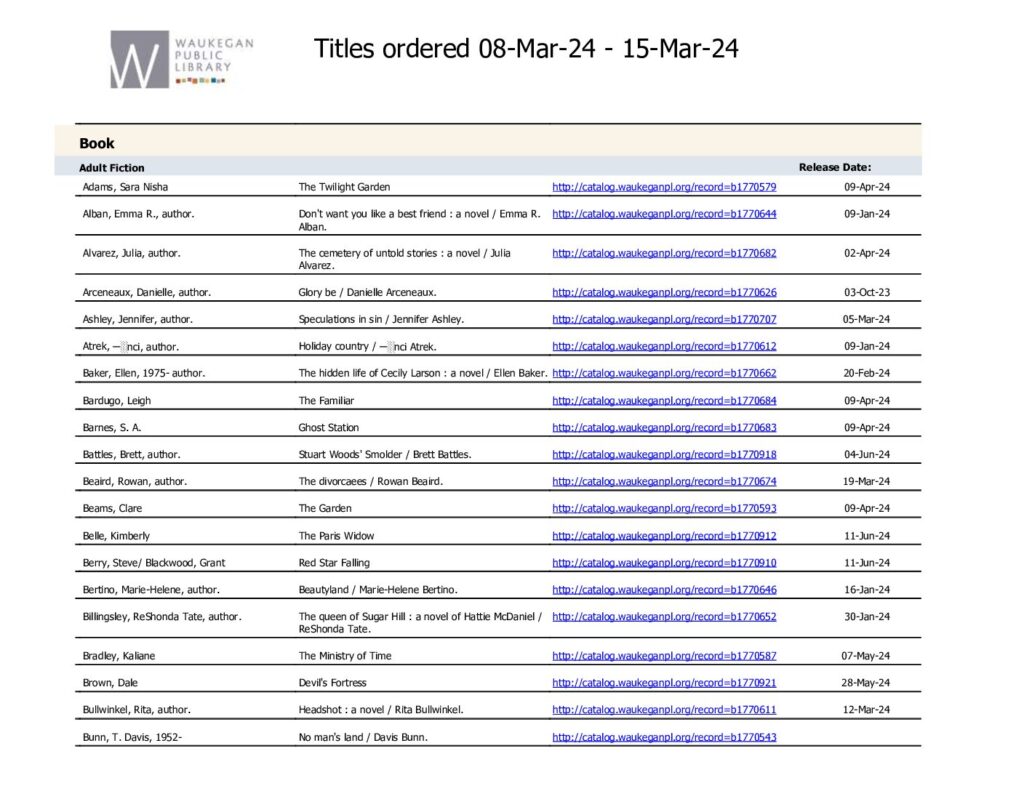This screenshot has height=791, width=1024.
Task: Select author 'Battles, Brett, author.'
Action: point(131,454)
